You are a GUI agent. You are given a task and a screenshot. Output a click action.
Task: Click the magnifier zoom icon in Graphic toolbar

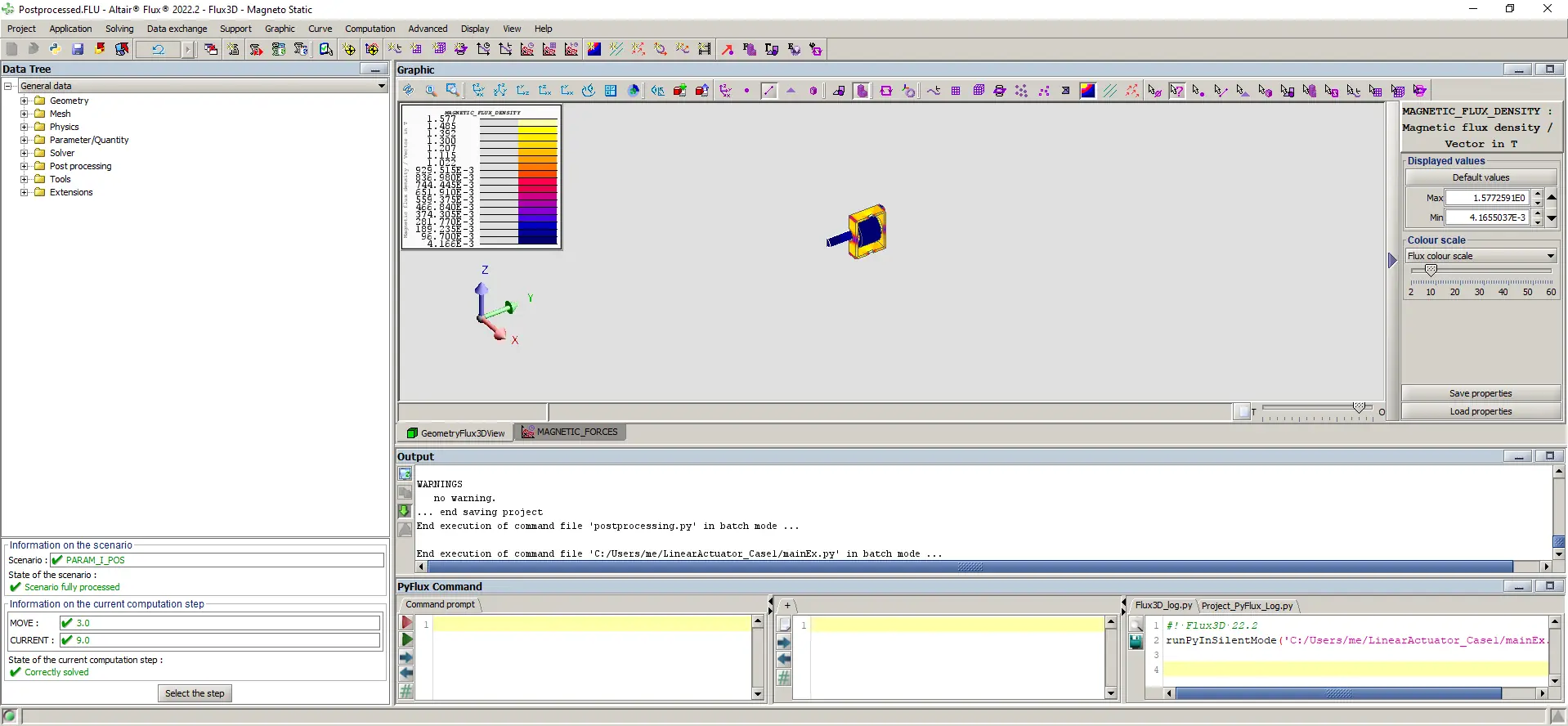(x=430, y=91)
